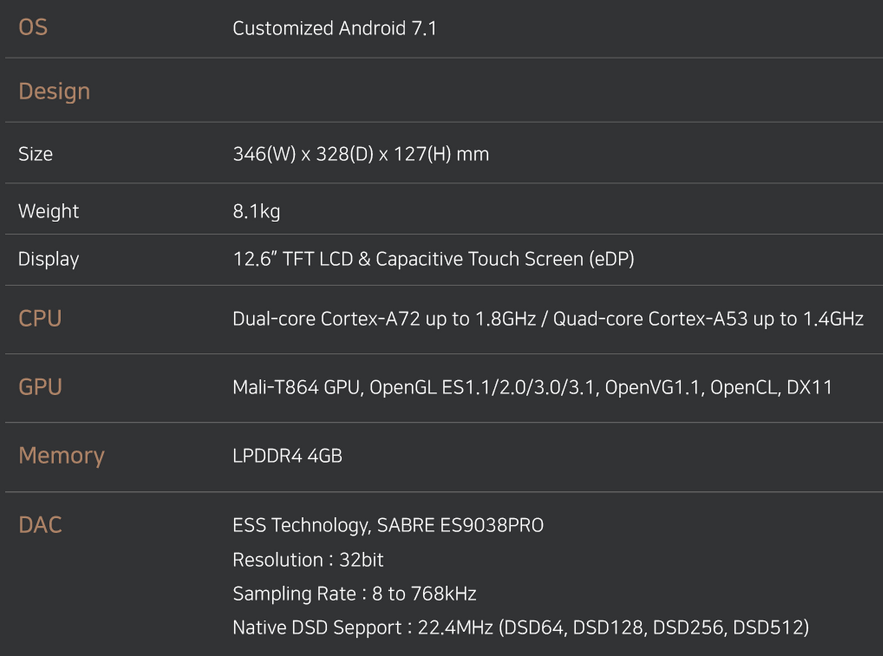This screenshot has height=656, width=883.
Task: Select the Mali-T864 GPU specification text
Action: [532, 387]
